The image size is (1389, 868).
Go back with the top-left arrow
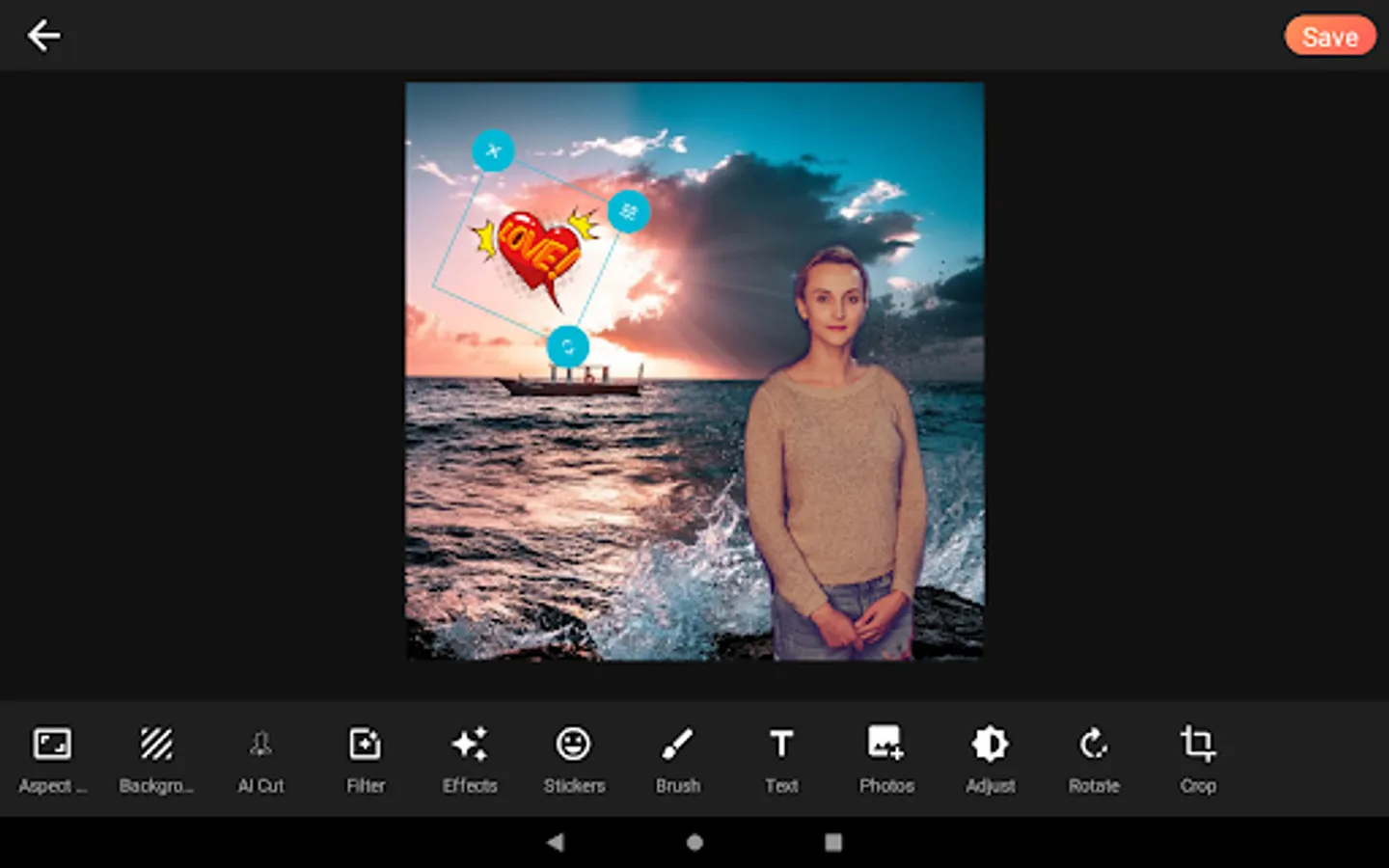pos(43,36)
